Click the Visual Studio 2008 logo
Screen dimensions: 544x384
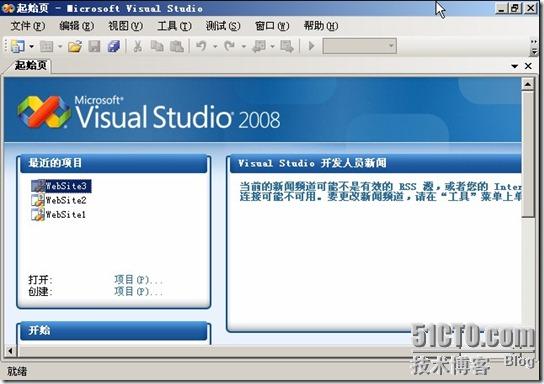pos(149,113)
